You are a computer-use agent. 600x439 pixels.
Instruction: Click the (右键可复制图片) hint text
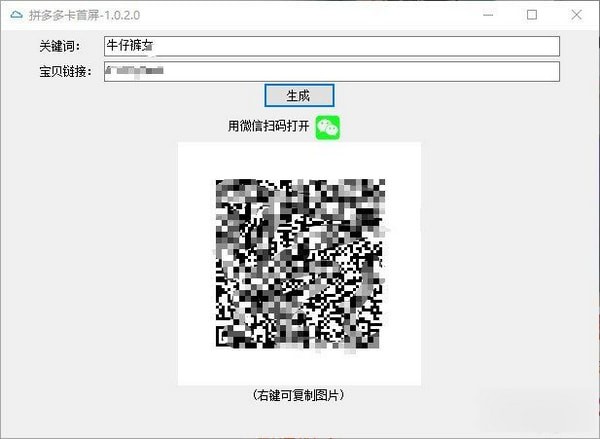tap(298, 395)
